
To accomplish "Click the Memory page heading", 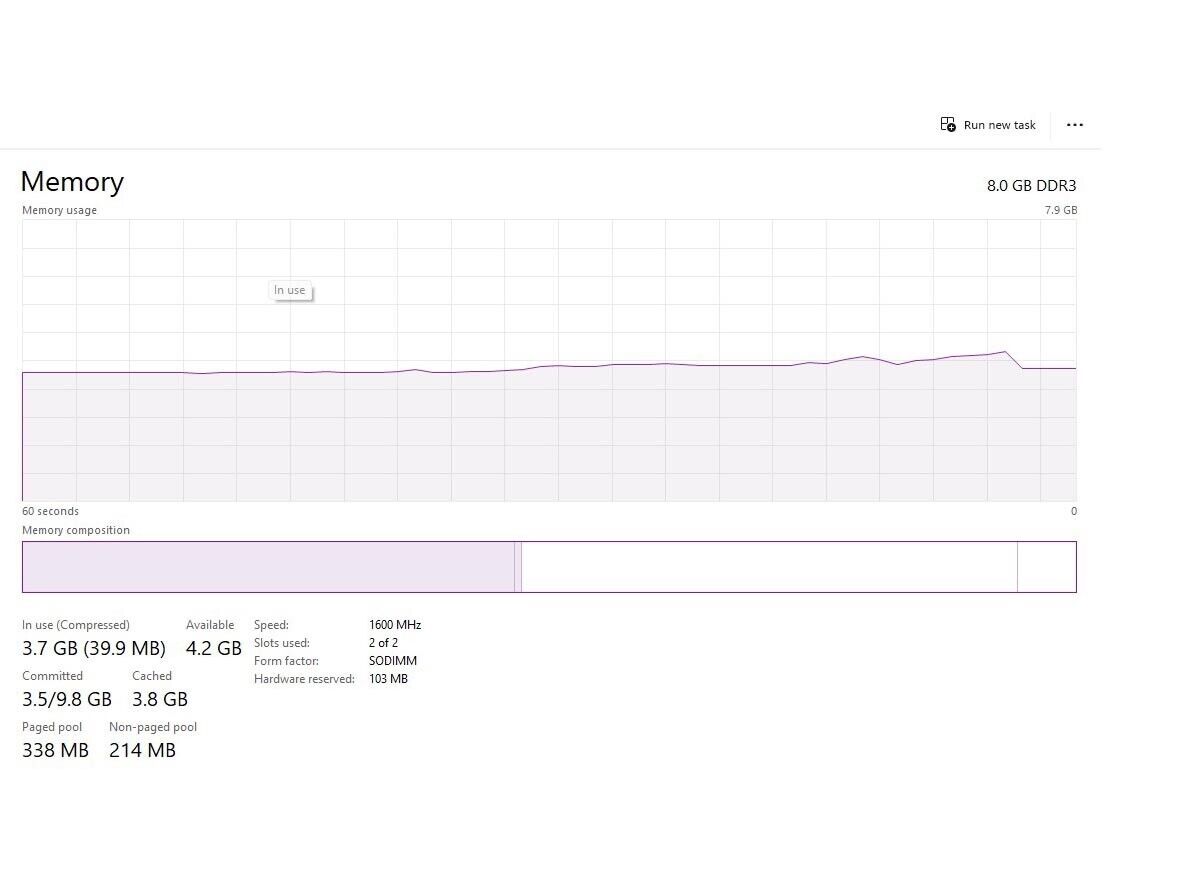I will (x=72, y=182).
